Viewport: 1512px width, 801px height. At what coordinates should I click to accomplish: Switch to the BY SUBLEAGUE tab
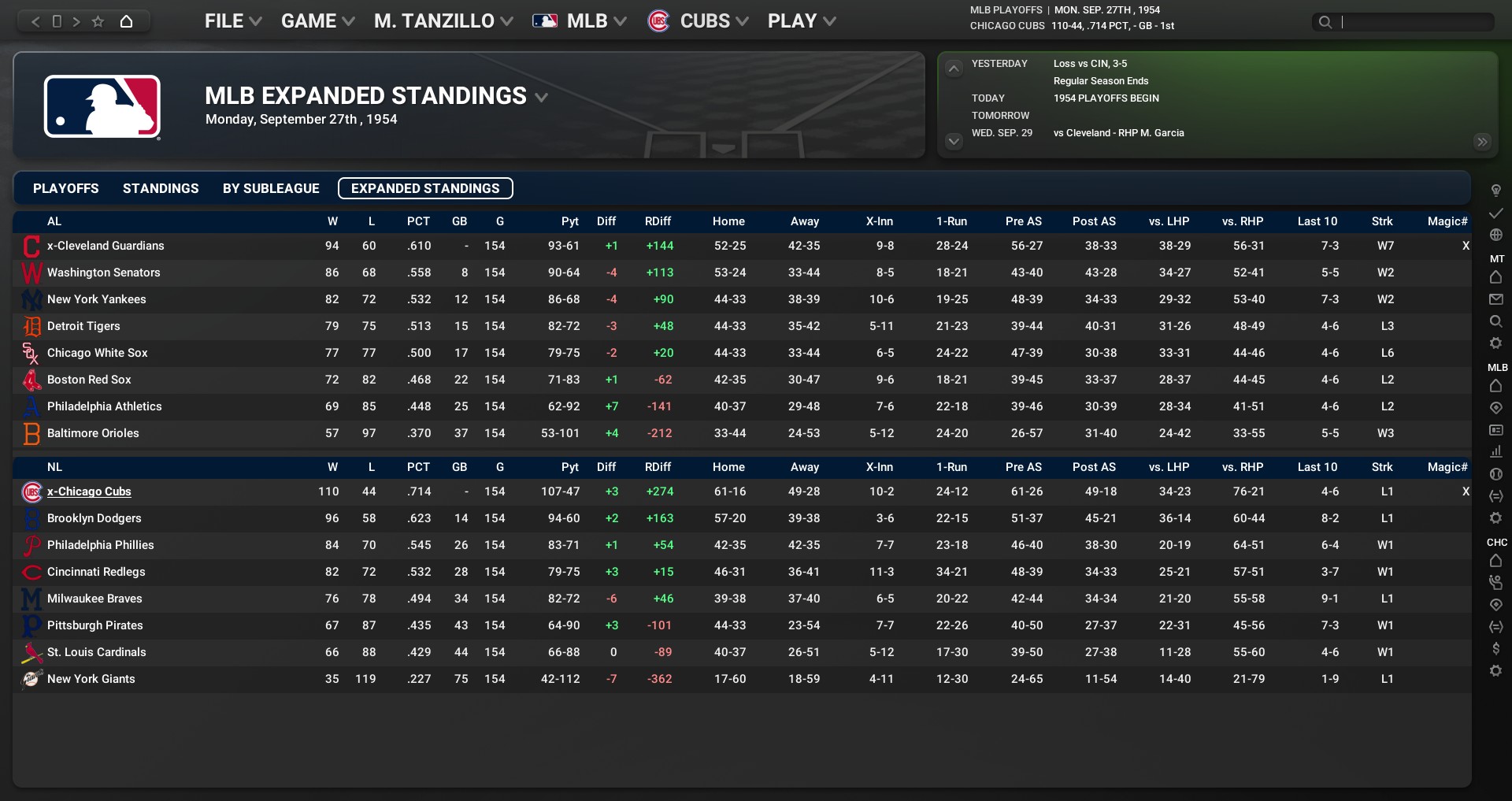coord(271,188)
